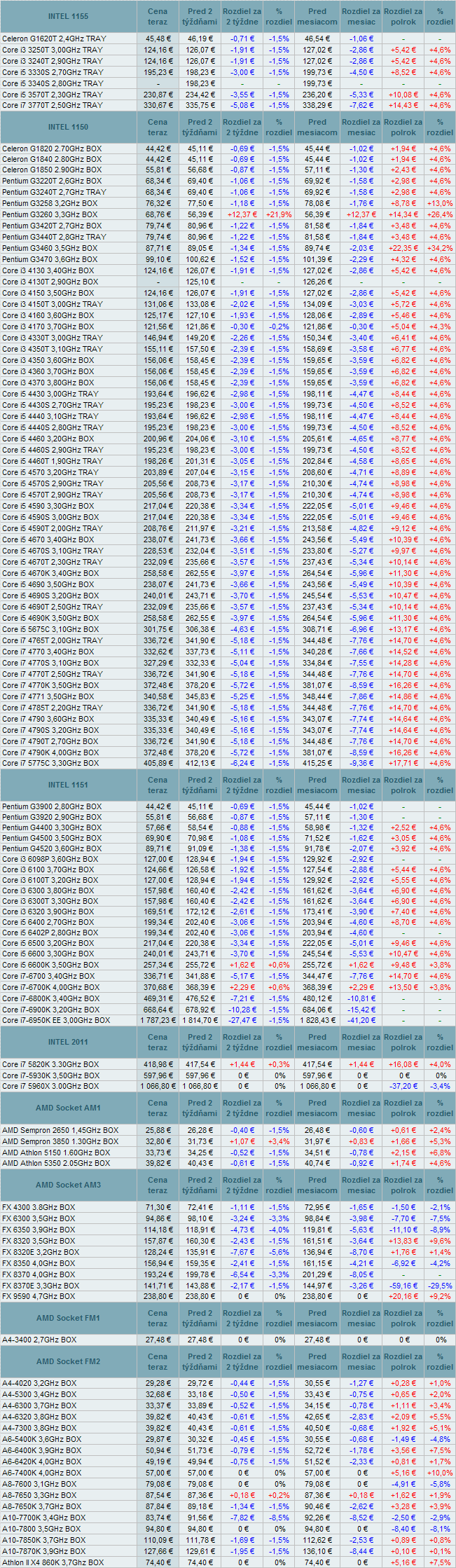Click the INTEL 1151 section header
Image resolution: width=456 pixels, height=1568 pixels.
pos(68,785)
